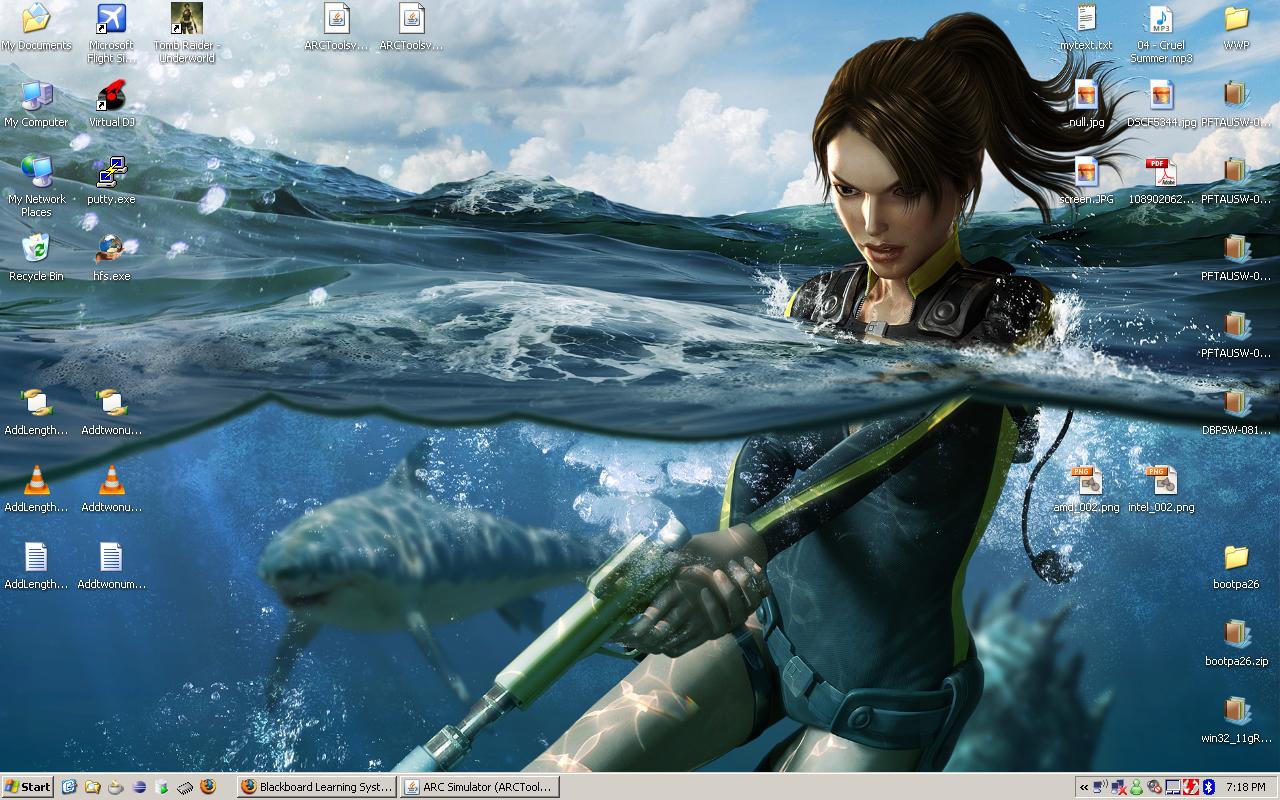Select the amd_002.png file
This screenshot has width=1280, height=800.
click(x=1086, y=489)
